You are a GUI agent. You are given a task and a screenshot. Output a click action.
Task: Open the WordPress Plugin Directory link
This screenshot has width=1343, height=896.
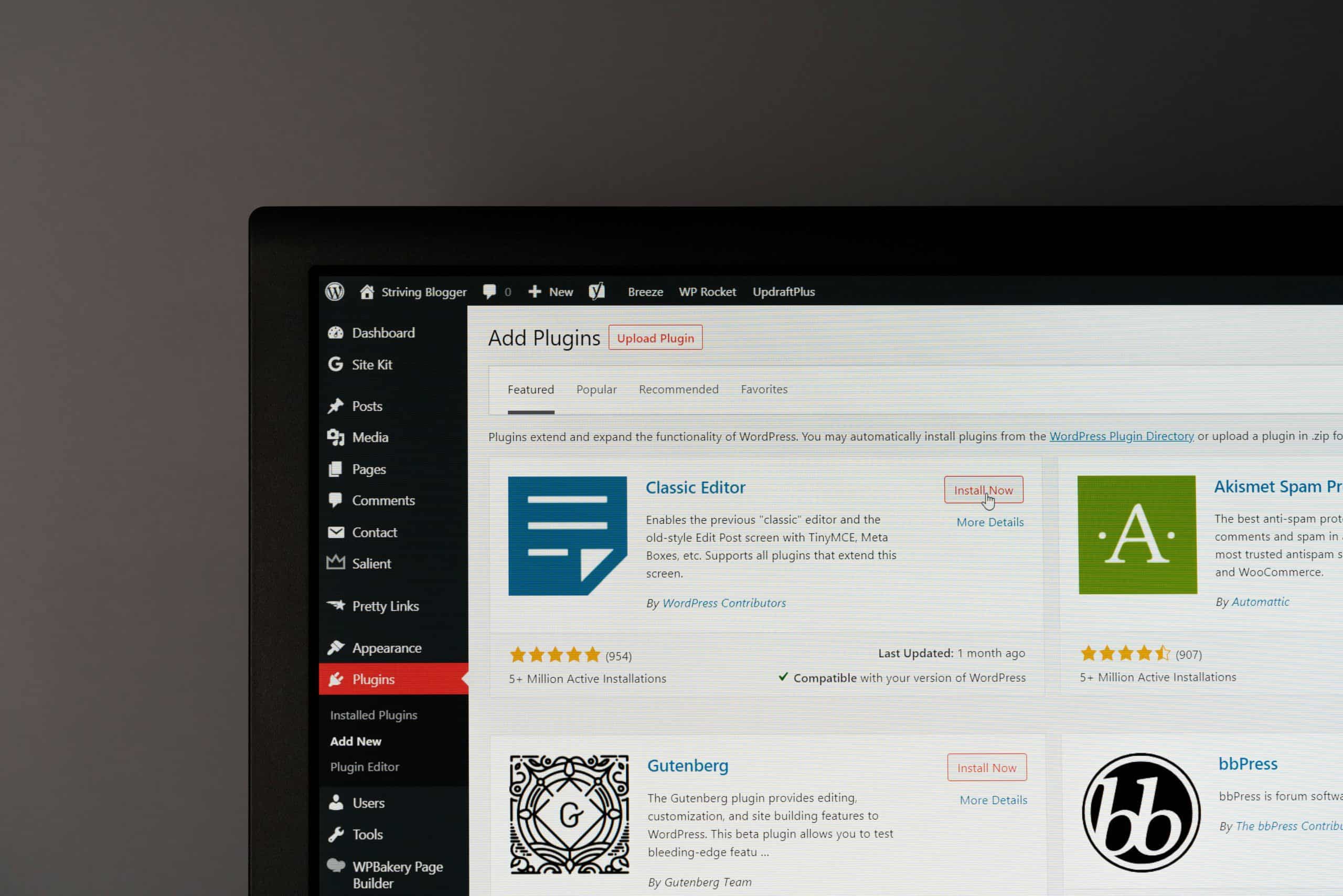tap(1121, 436)
